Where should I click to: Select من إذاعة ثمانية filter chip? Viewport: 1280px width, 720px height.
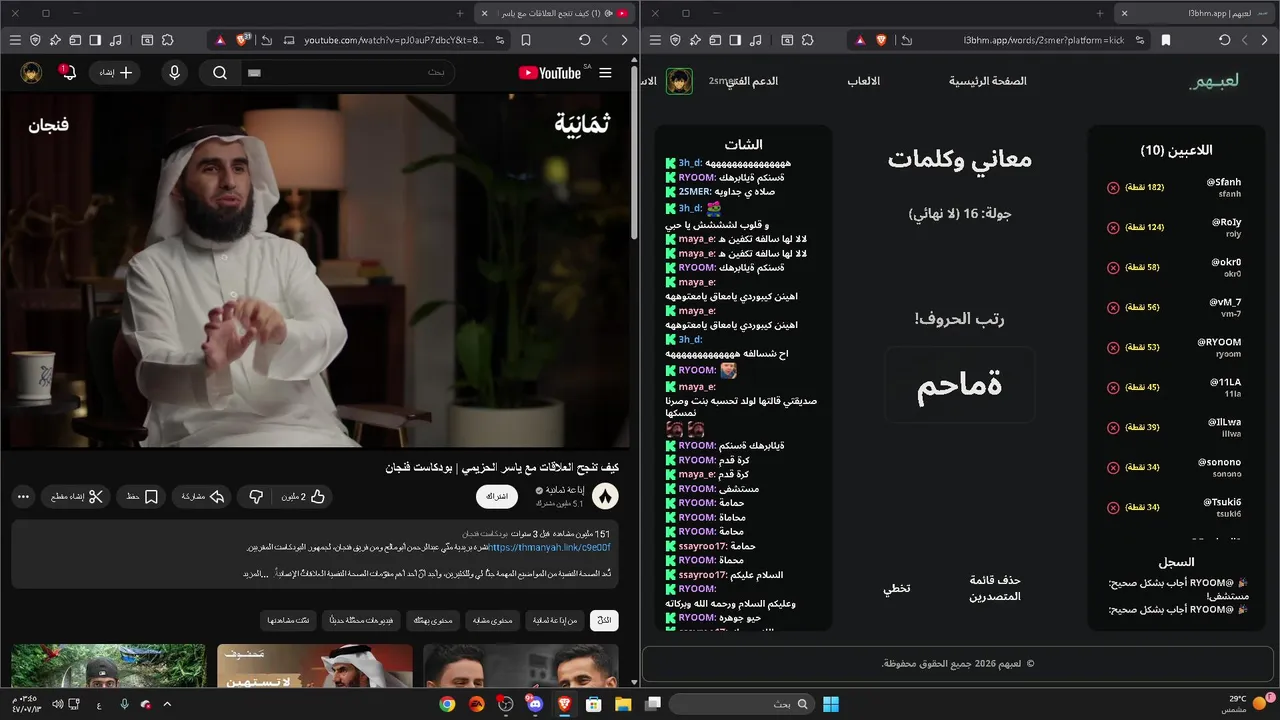coord(555,621)
